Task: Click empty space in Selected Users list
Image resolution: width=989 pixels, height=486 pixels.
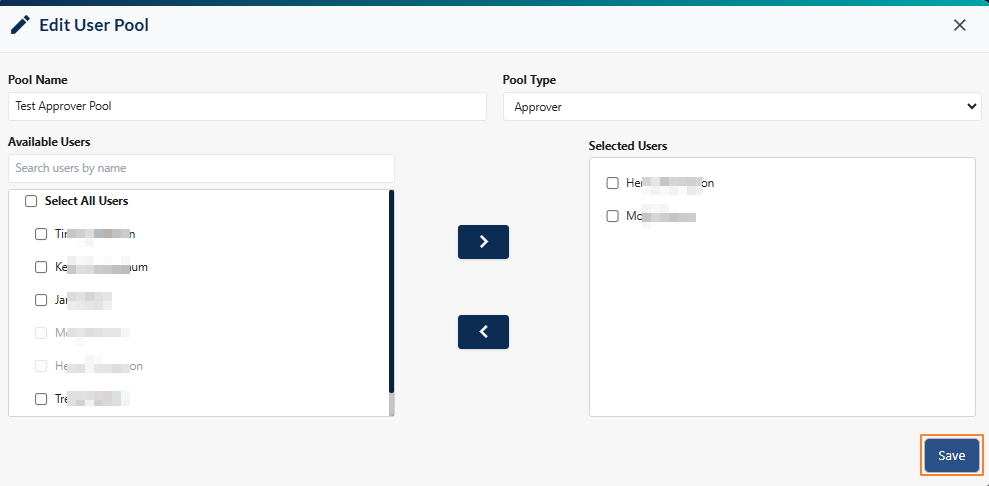Action: click(780, 330)
